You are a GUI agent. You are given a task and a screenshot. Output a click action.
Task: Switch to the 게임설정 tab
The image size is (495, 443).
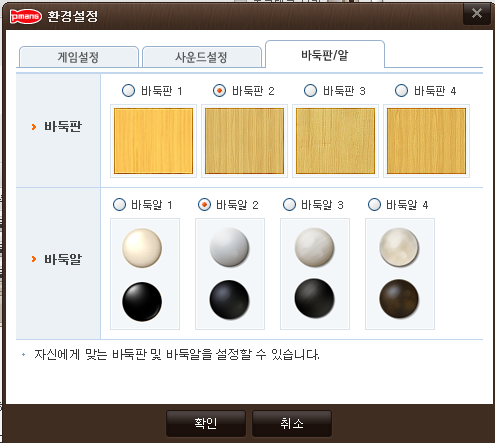(79, 57)
